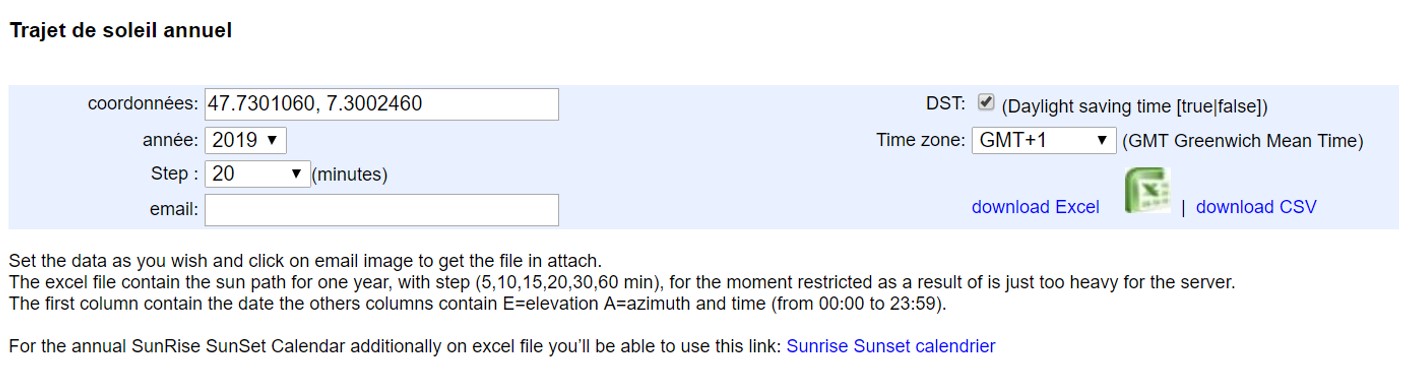Expand the Step minutes dropdown
The image size is (1414, 375).
[258, 174]
